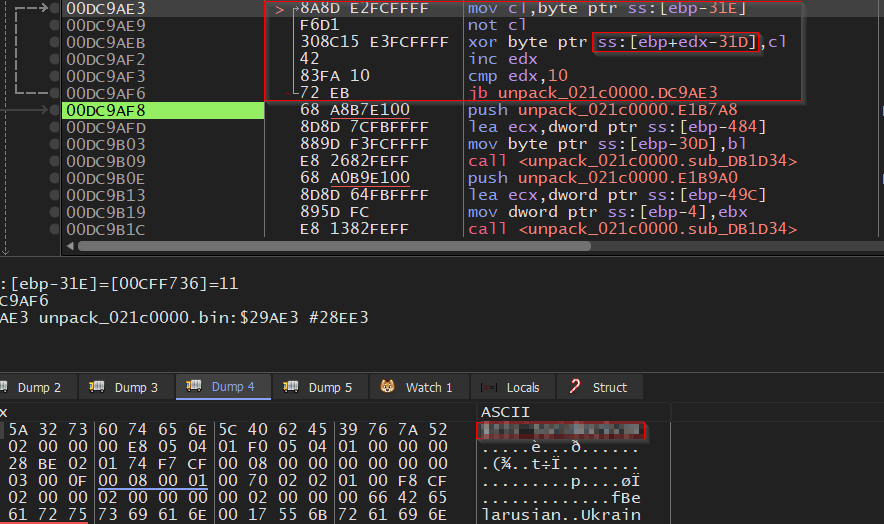The image size is (884, 524).
Task: Click the 'inc edx' instruction
Action: click(x=502, y=59)
